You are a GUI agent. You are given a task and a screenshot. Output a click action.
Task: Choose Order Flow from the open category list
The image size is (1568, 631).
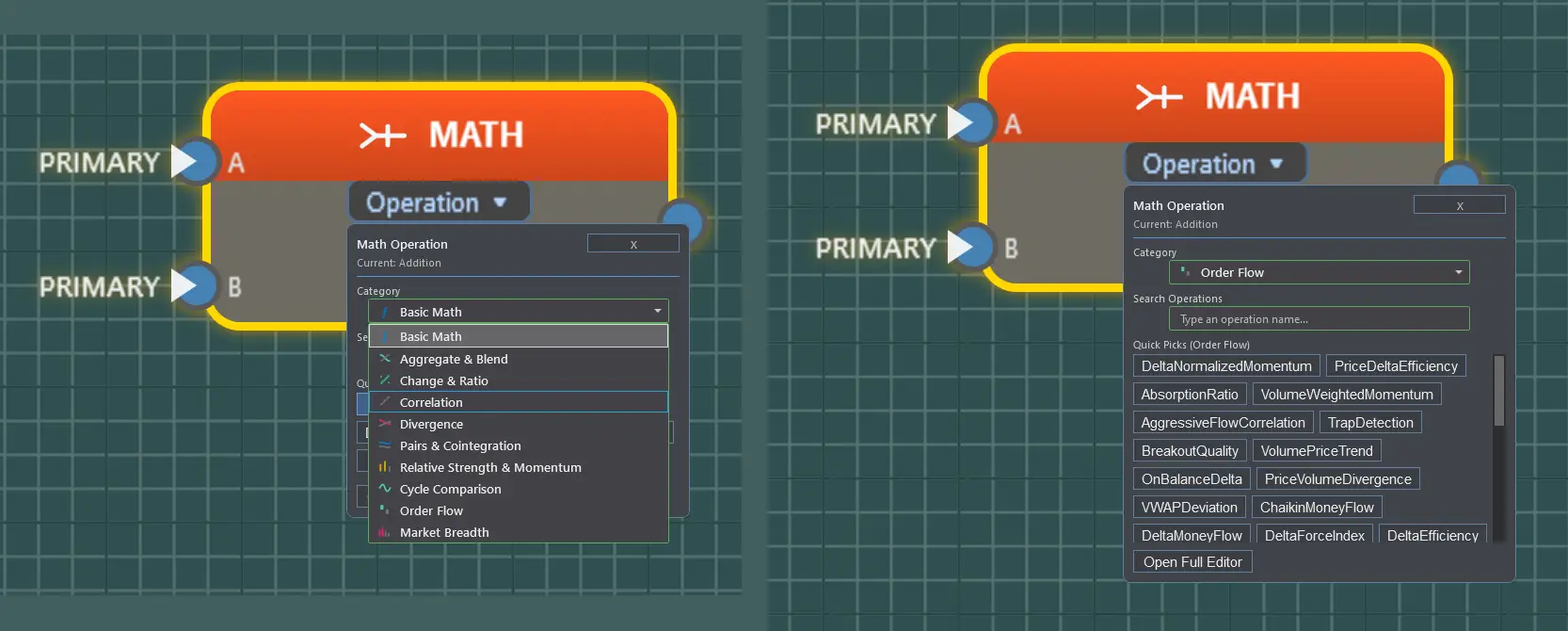click(519, 510)
